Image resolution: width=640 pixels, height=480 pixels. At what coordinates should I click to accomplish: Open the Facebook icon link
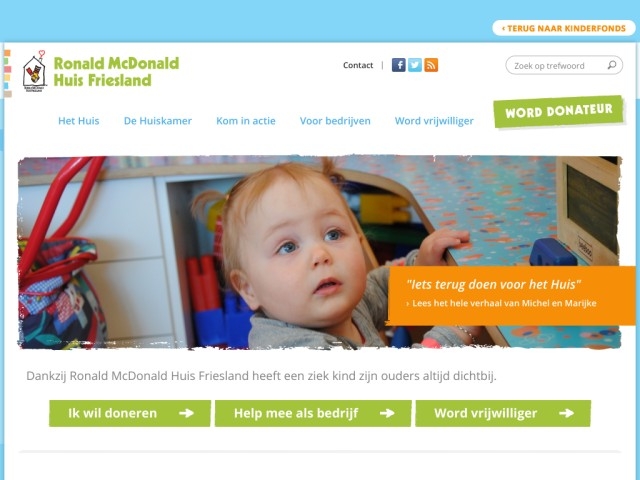pyautogui.click(x=398, y=65)
